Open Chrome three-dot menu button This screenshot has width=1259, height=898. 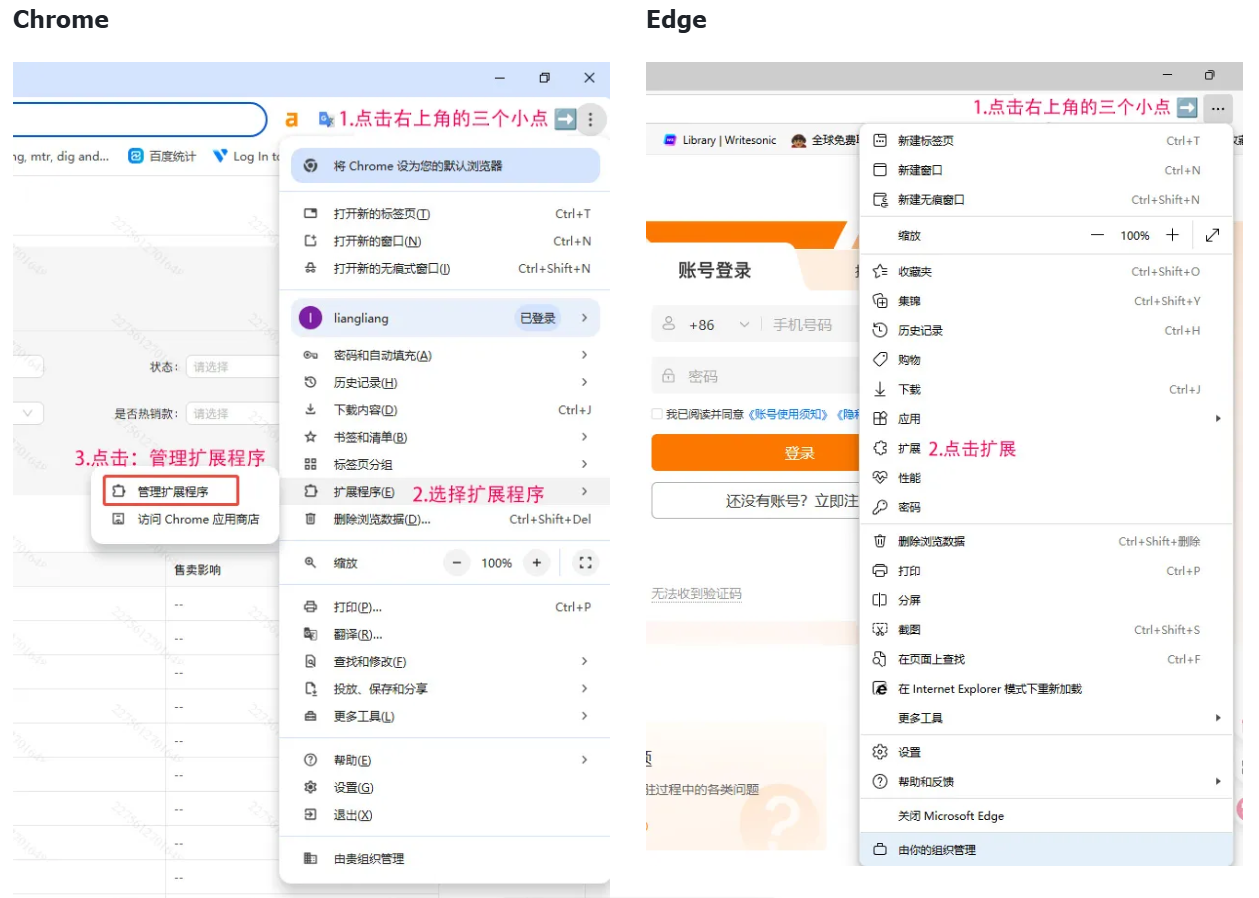[590, 120]
